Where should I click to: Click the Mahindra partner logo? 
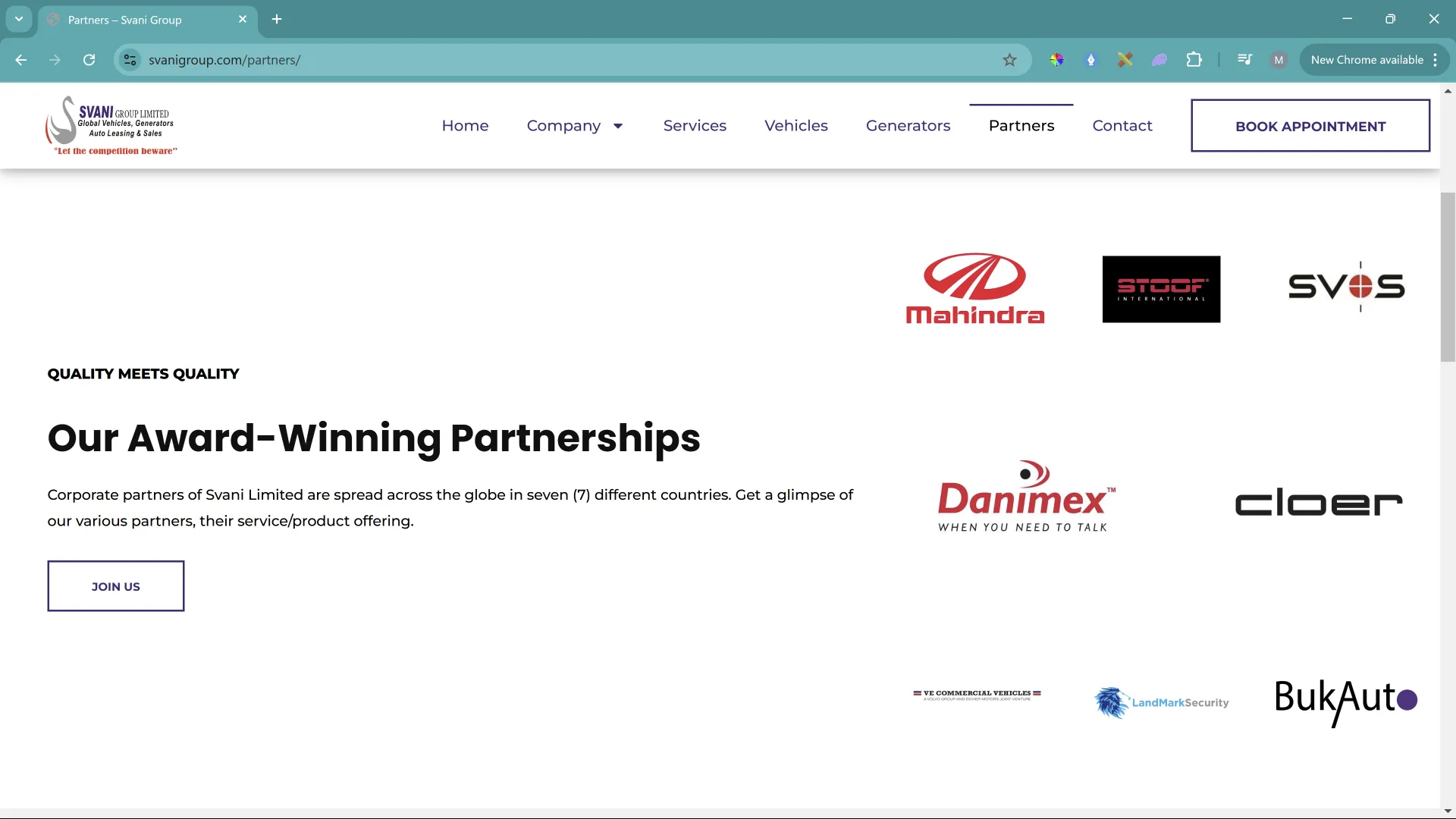tap(974, 289)
